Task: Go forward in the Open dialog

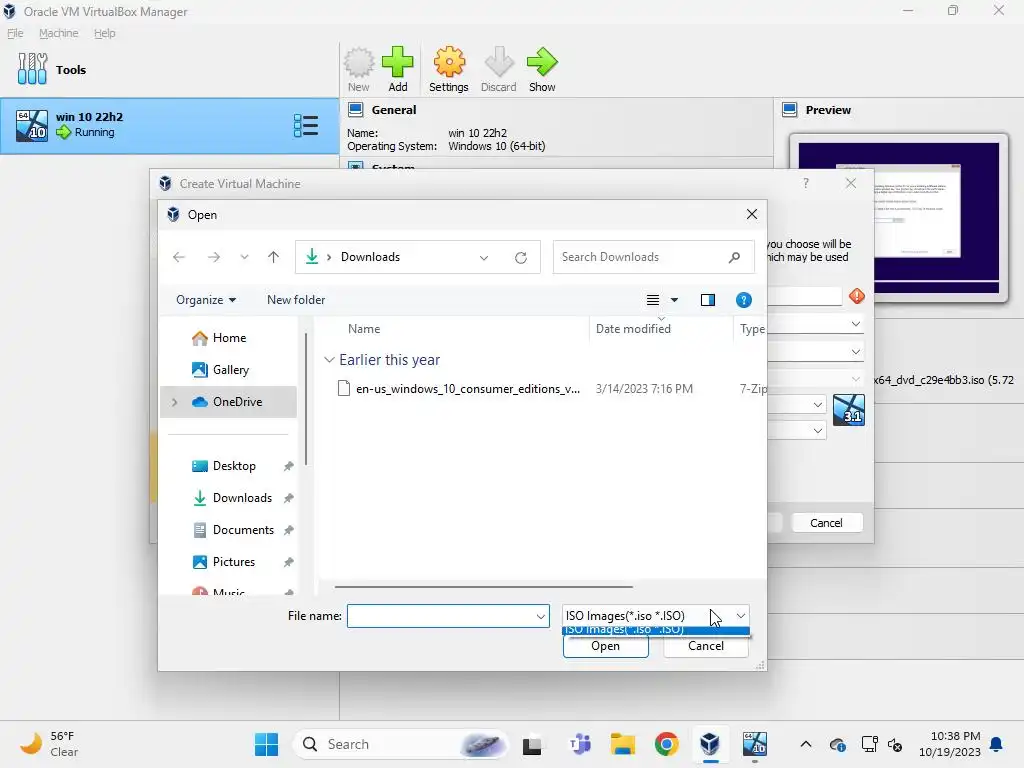Action: click(x=214, y=257)
